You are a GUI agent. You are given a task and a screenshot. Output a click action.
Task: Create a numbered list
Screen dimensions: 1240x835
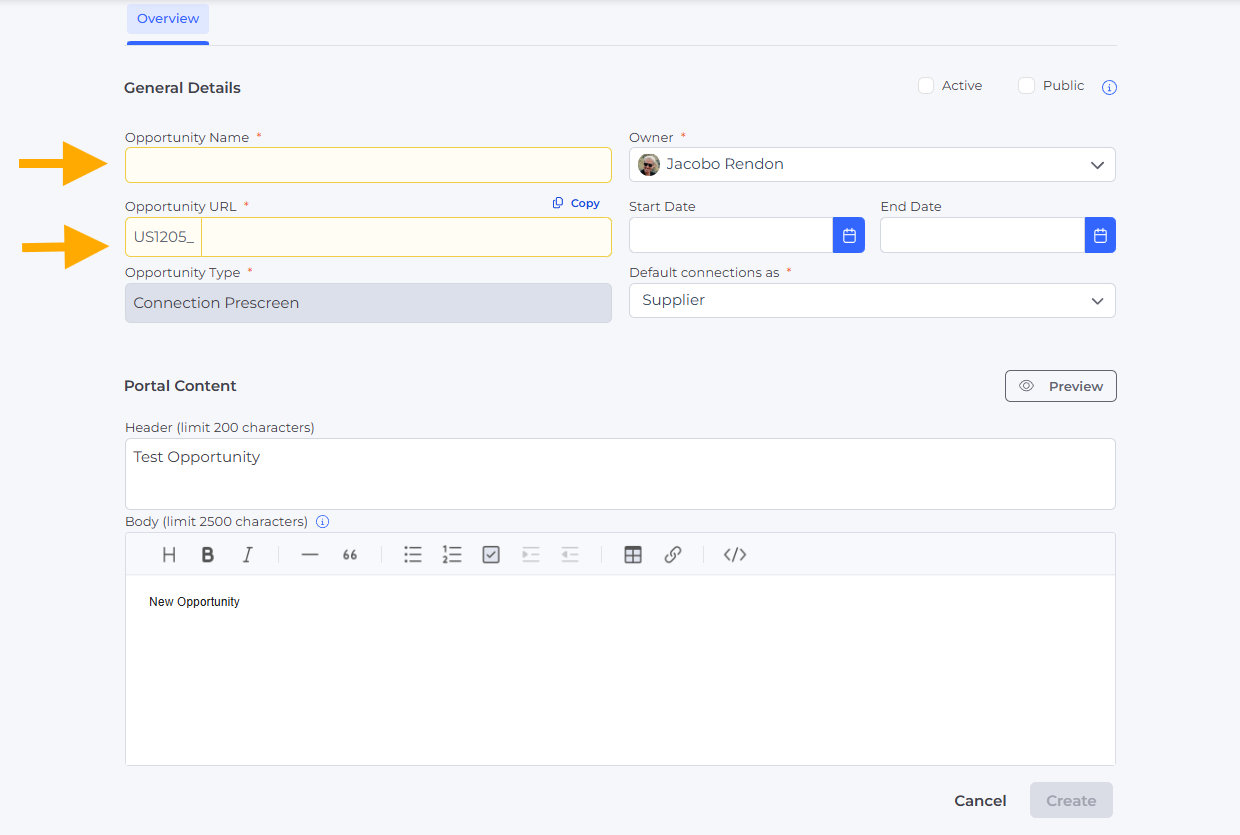point(452,555)
